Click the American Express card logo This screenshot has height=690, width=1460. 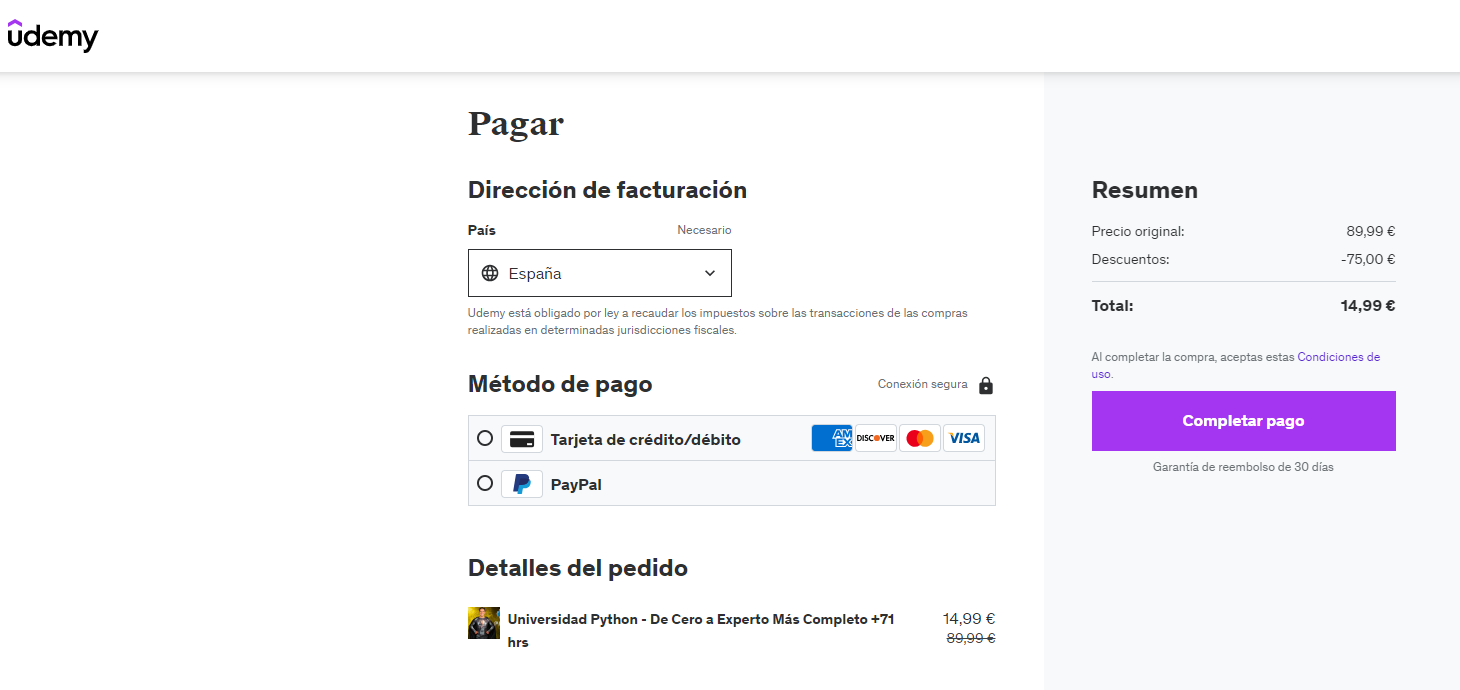coord(832,438)
